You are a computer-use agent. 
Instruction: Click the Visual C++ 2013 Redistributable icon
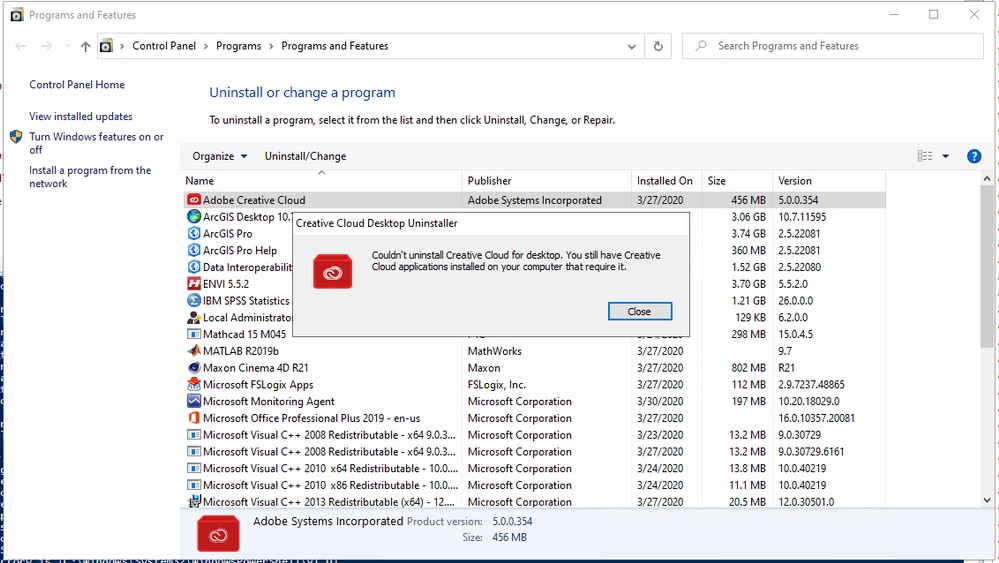click(194, 501)
